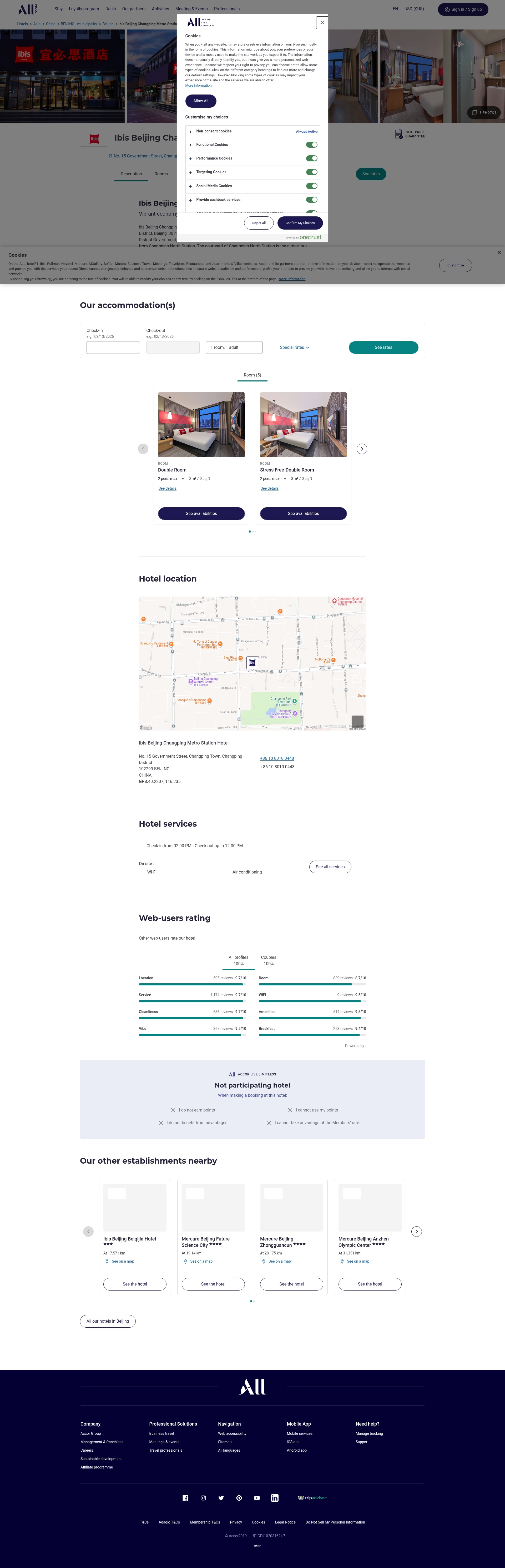Open LinkedIn icon in footer
Viewport: 505px width, 1568px height.
pyautogui.click(x=275, y=1498)
